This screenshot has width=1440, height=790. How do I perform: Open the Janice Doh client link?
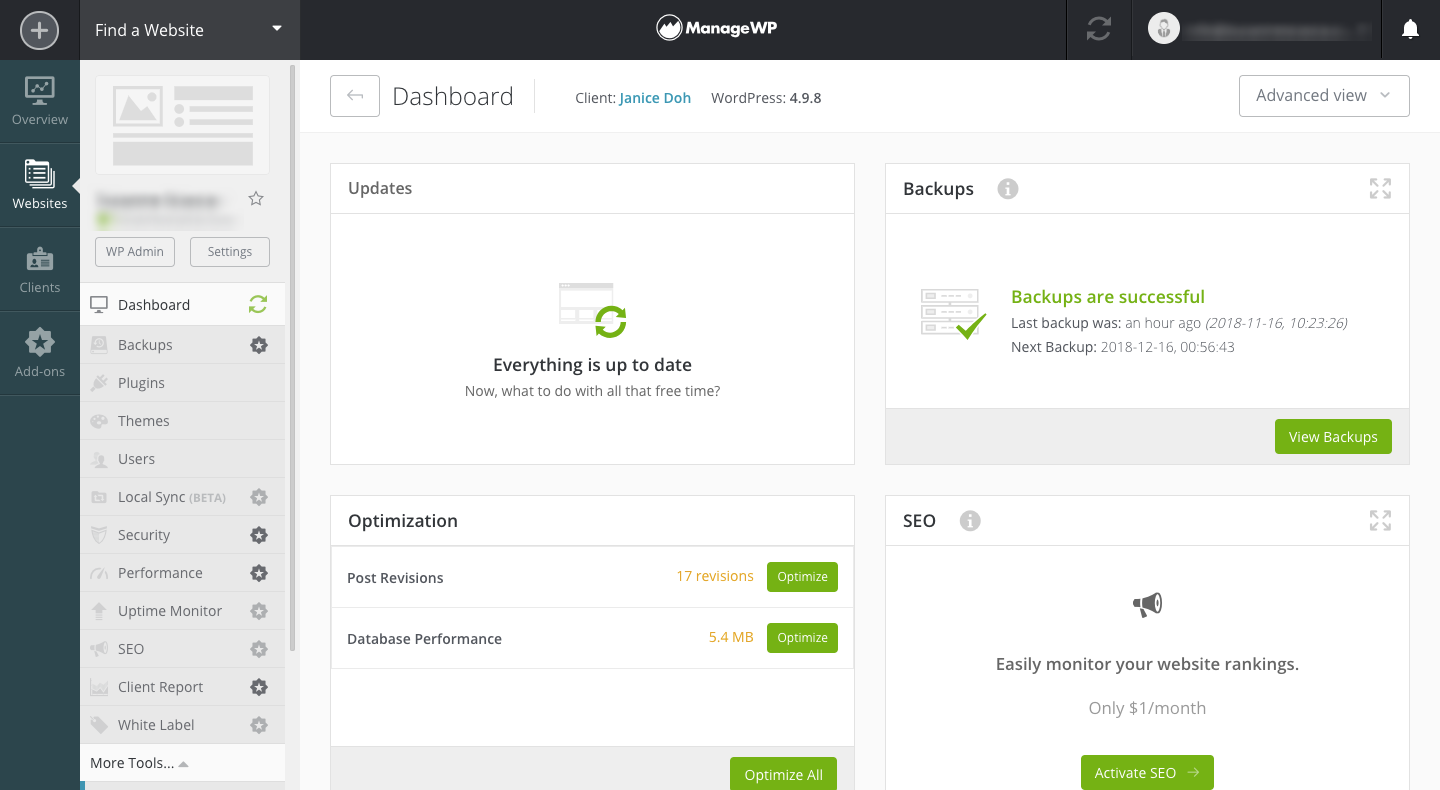coord(655,98)
